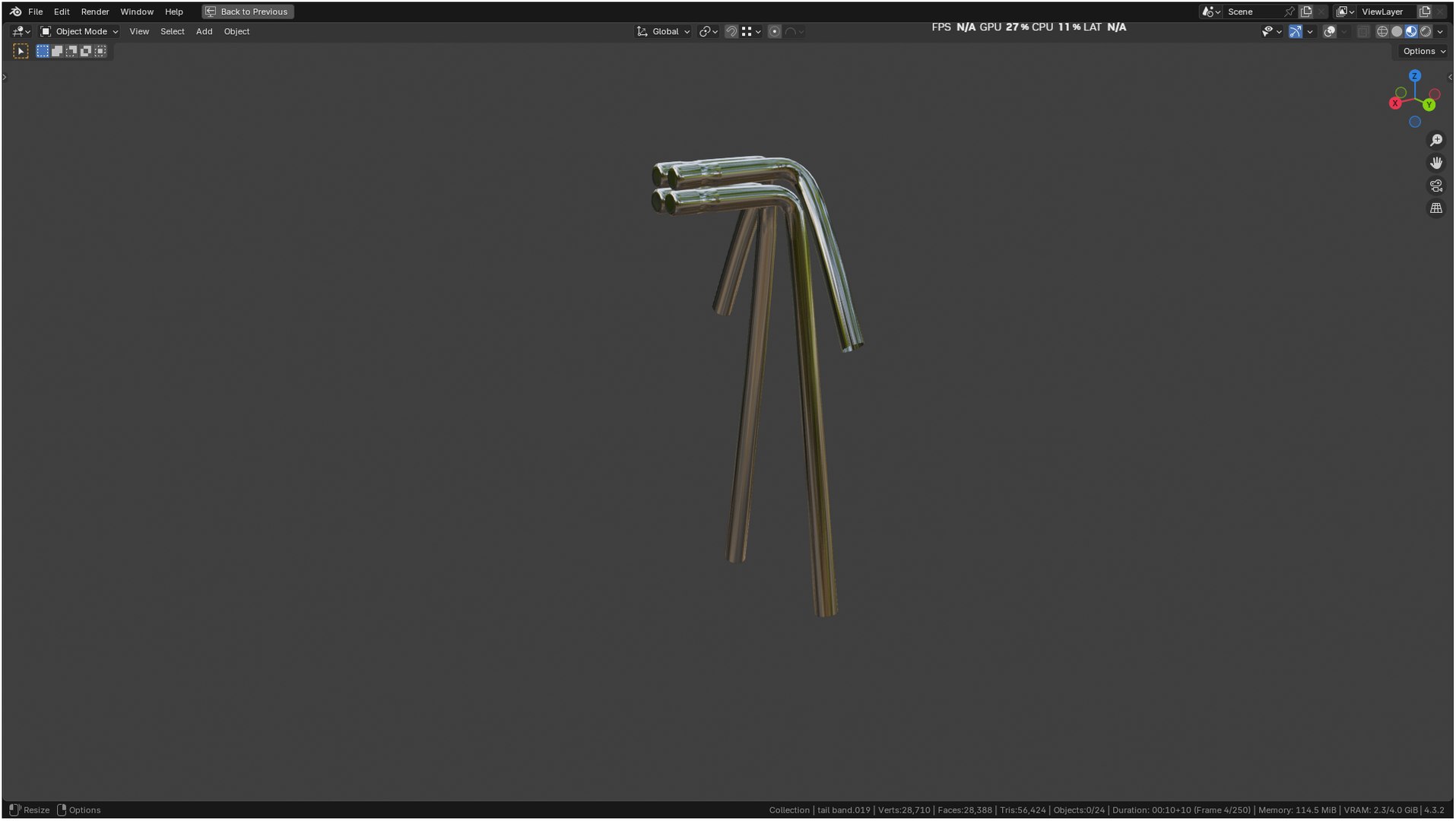
Task: Choose the intersect selection mode
Action: 100,51
